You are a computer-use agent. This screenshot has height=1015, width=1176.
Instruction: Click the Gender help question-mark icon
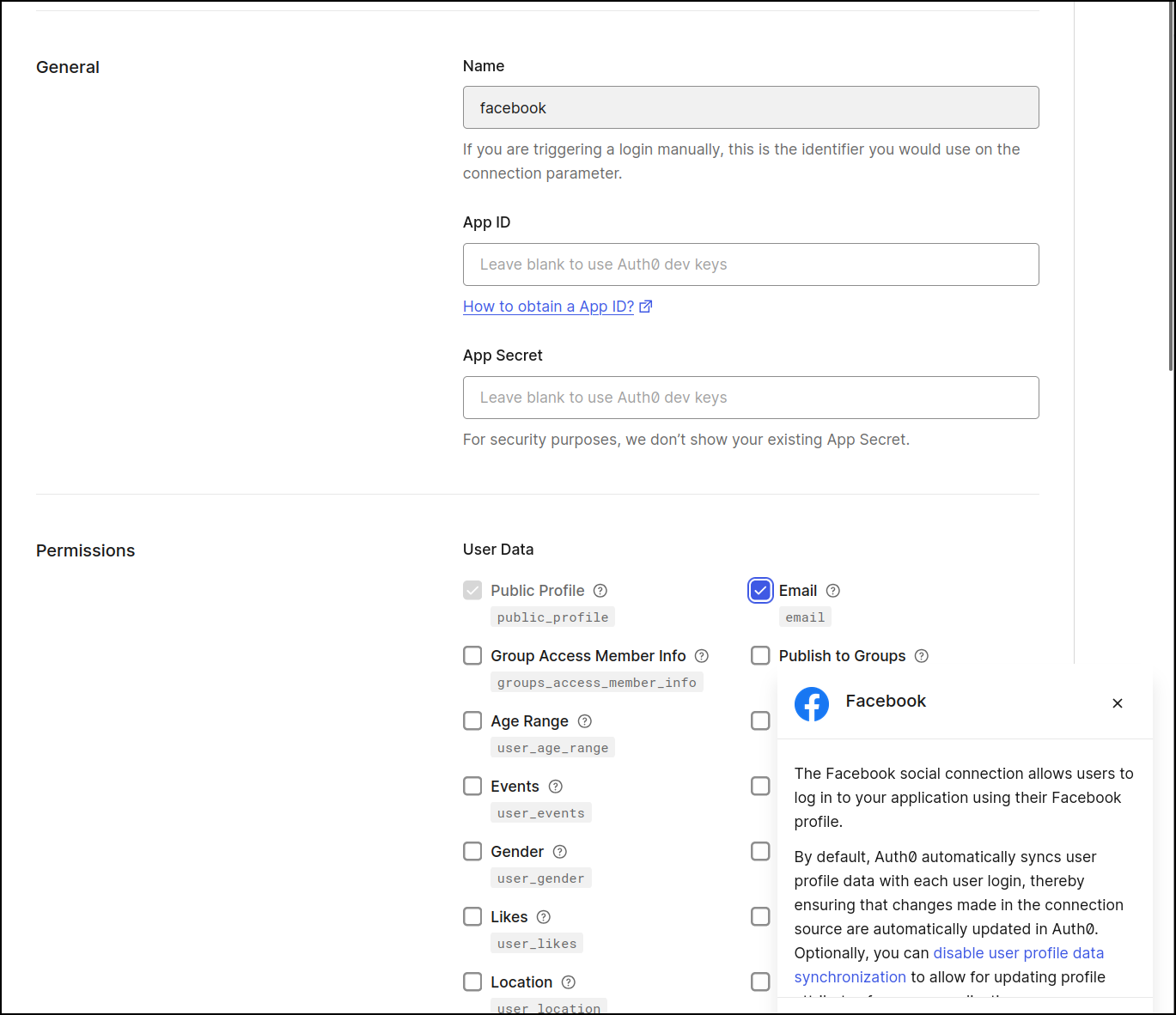click(x=560, y=852)
